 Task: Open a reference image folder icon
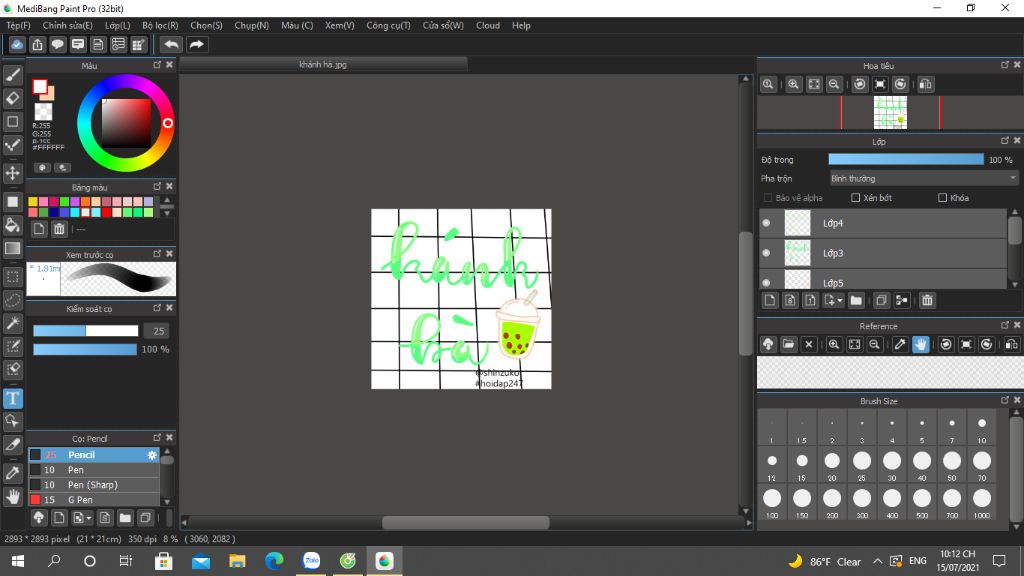pos(788,344)
